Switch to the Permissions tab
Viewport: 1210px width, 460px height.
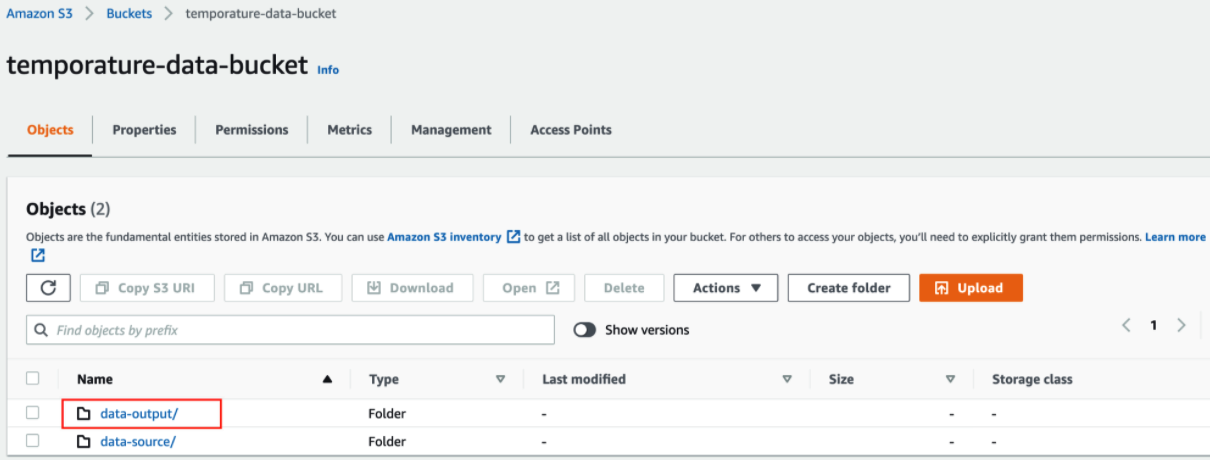pyautogui.click(x=252, y=130)
